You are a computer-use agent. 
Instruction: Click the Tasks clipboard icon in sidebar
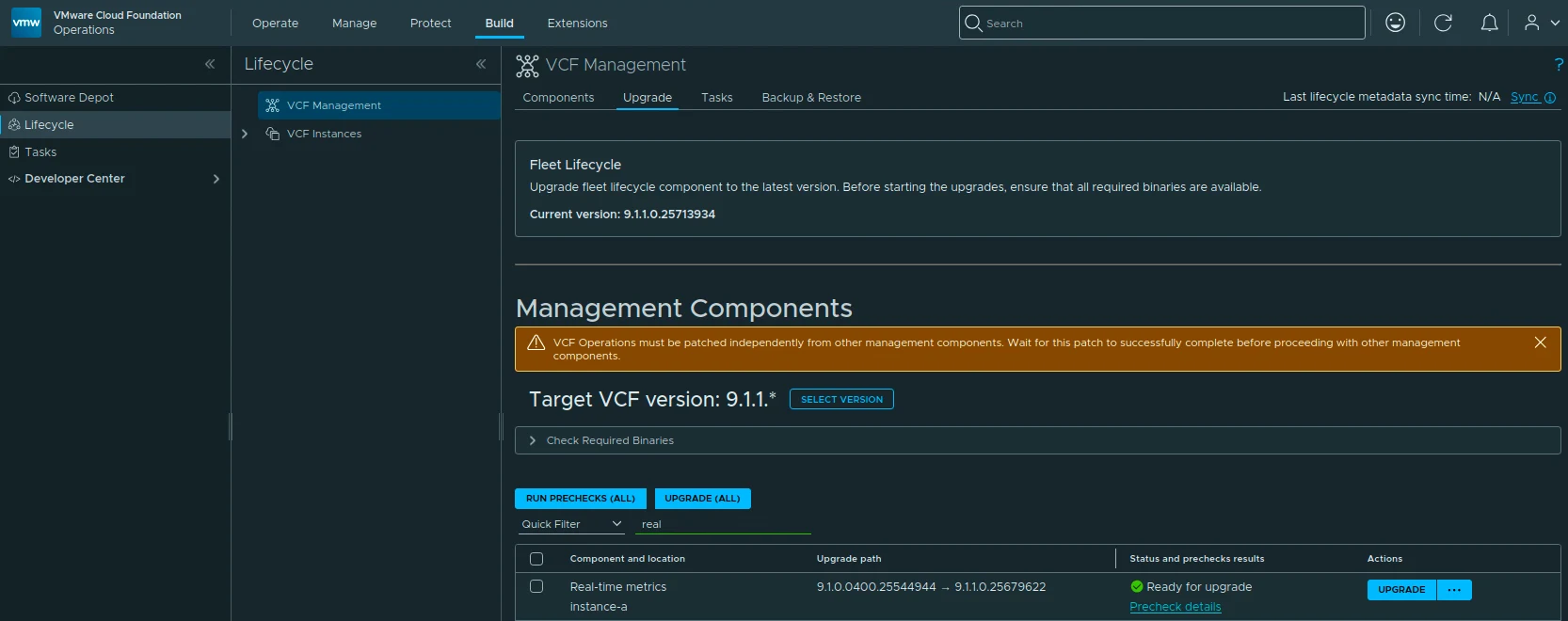pos(14,152)
